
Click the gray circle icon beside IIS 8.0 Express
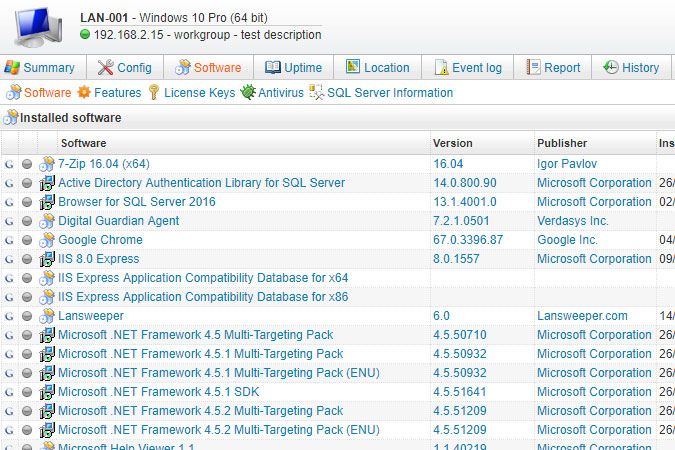coord(27,259)
